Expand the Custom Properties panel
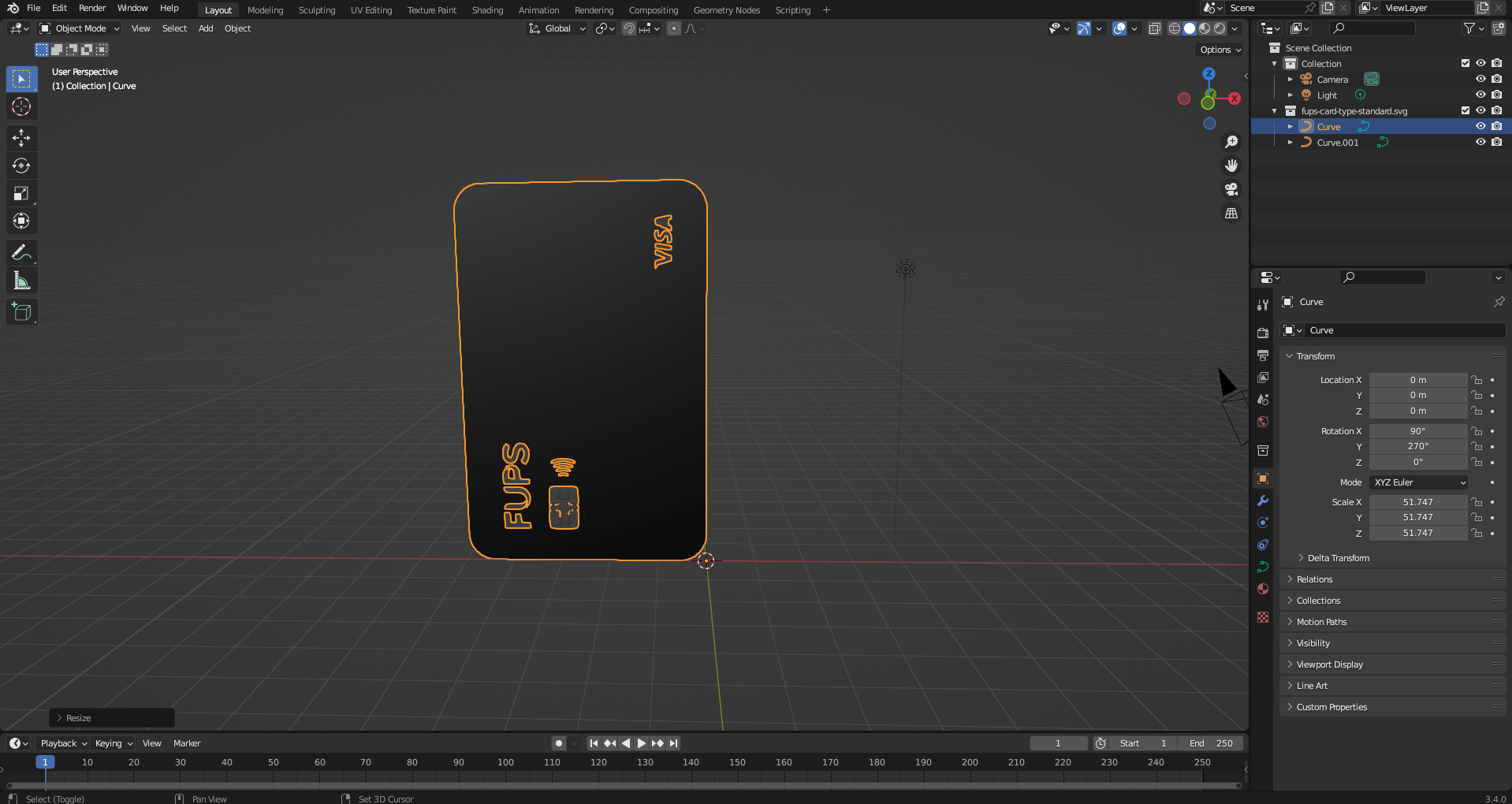The height and width of the screenshot is (804, 1512). pos(1331,707)
